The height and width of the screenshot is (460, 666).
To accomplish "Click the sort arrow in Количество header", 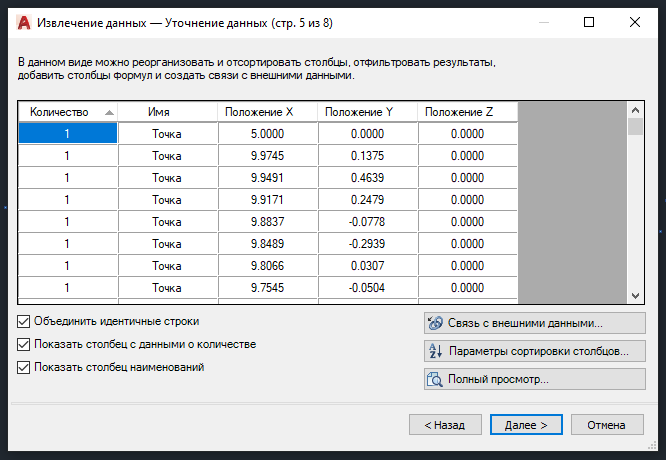I will 108,112.
